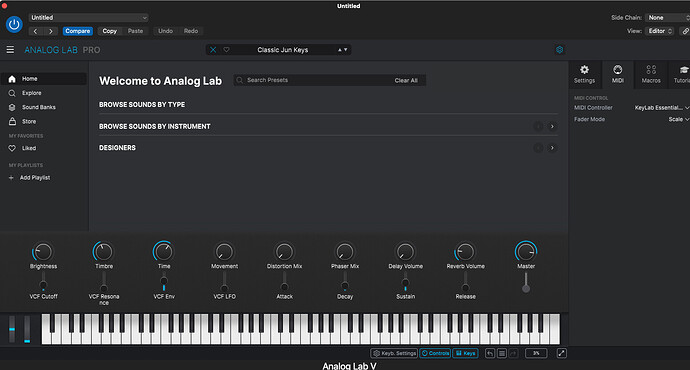
Task: Close the preset with the X icon
Action: (213, 50)
